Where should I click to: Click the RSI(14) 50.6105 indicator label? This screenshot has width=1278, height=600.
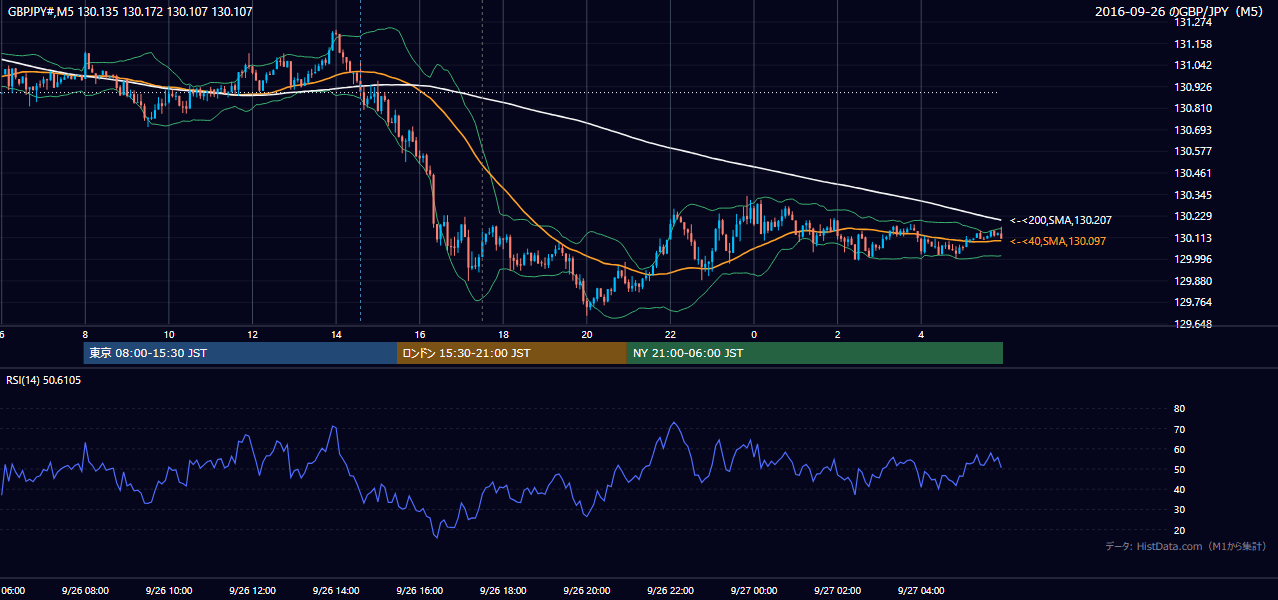click(44, 380)
